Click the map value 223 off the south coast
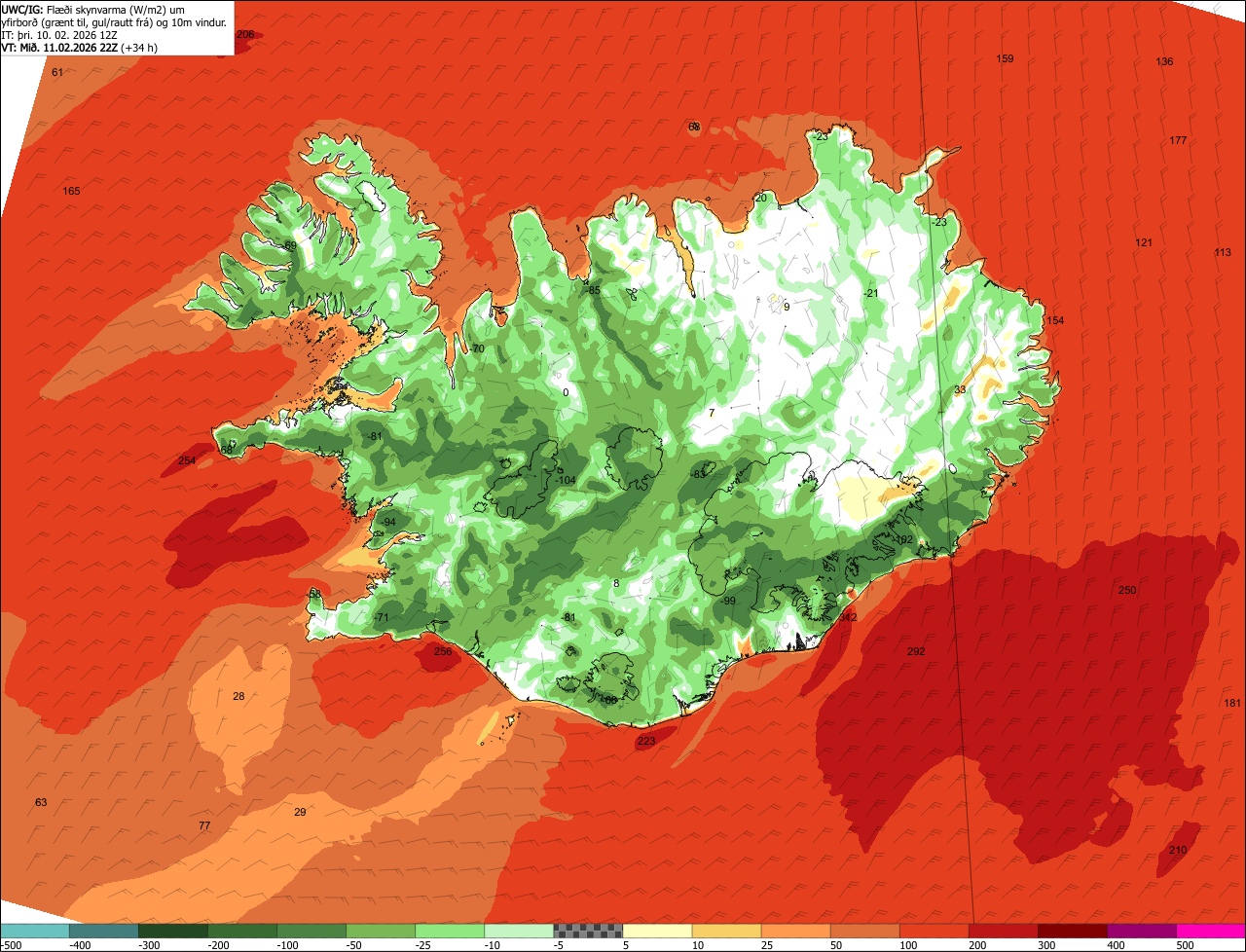Image resolution: width=1246 pixels, height=952 pixels. (646, 741)
